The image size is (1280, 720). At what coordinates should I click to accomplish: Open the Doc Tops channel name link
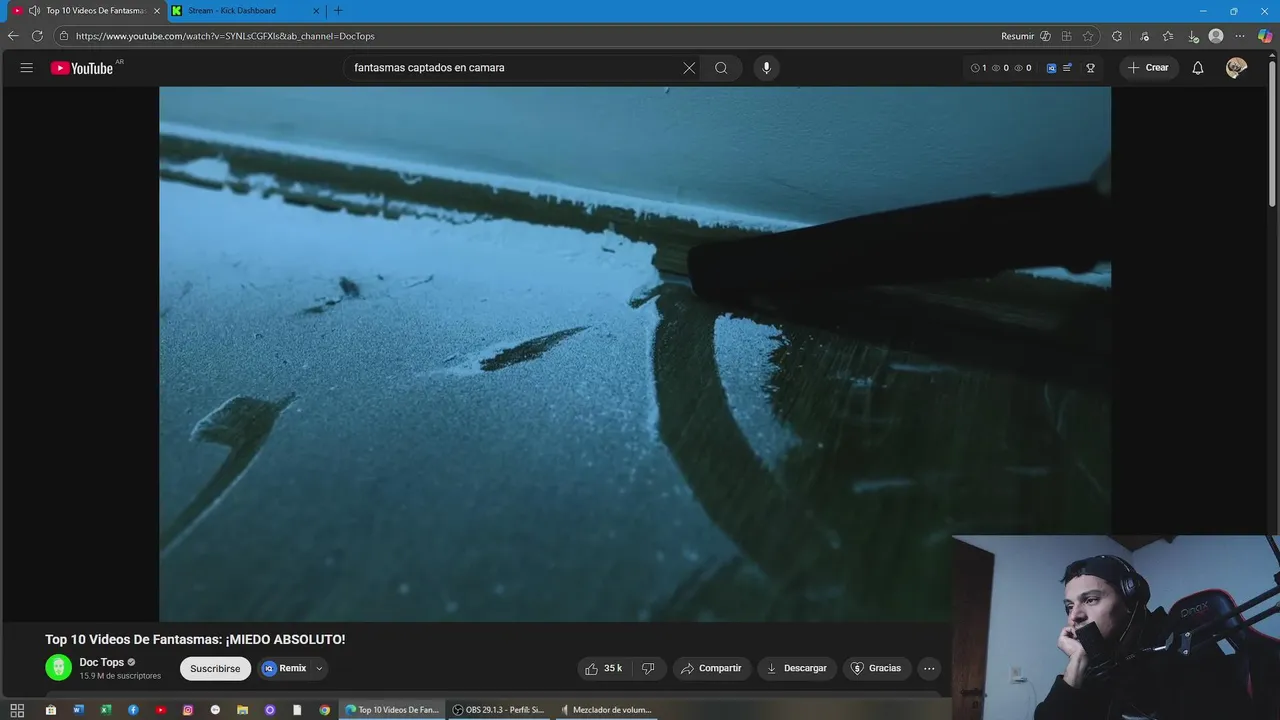click(102, 662)
